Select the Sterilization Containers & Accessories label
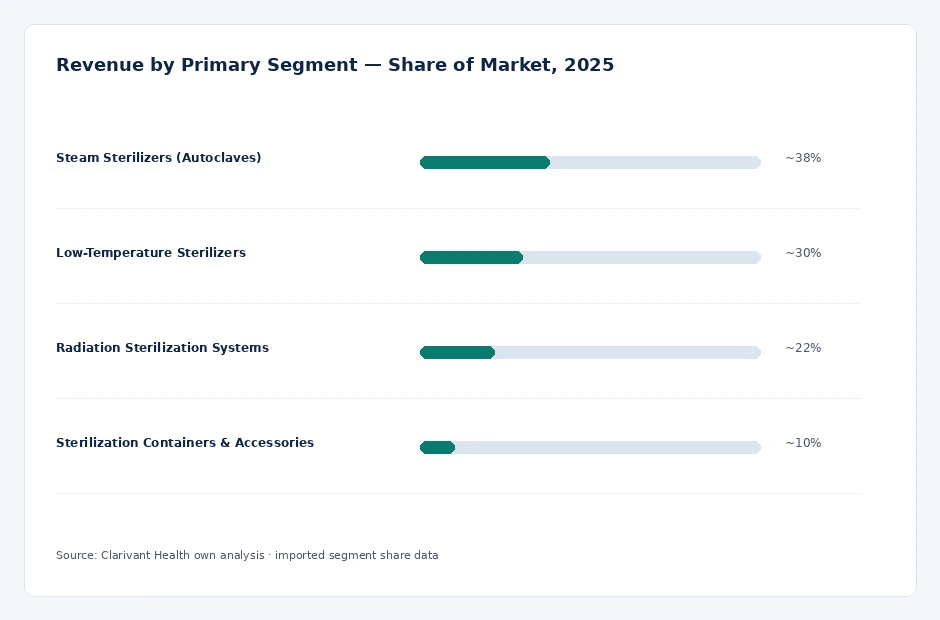This screenshot has height=620, width=940. click(x=185, y=443)
